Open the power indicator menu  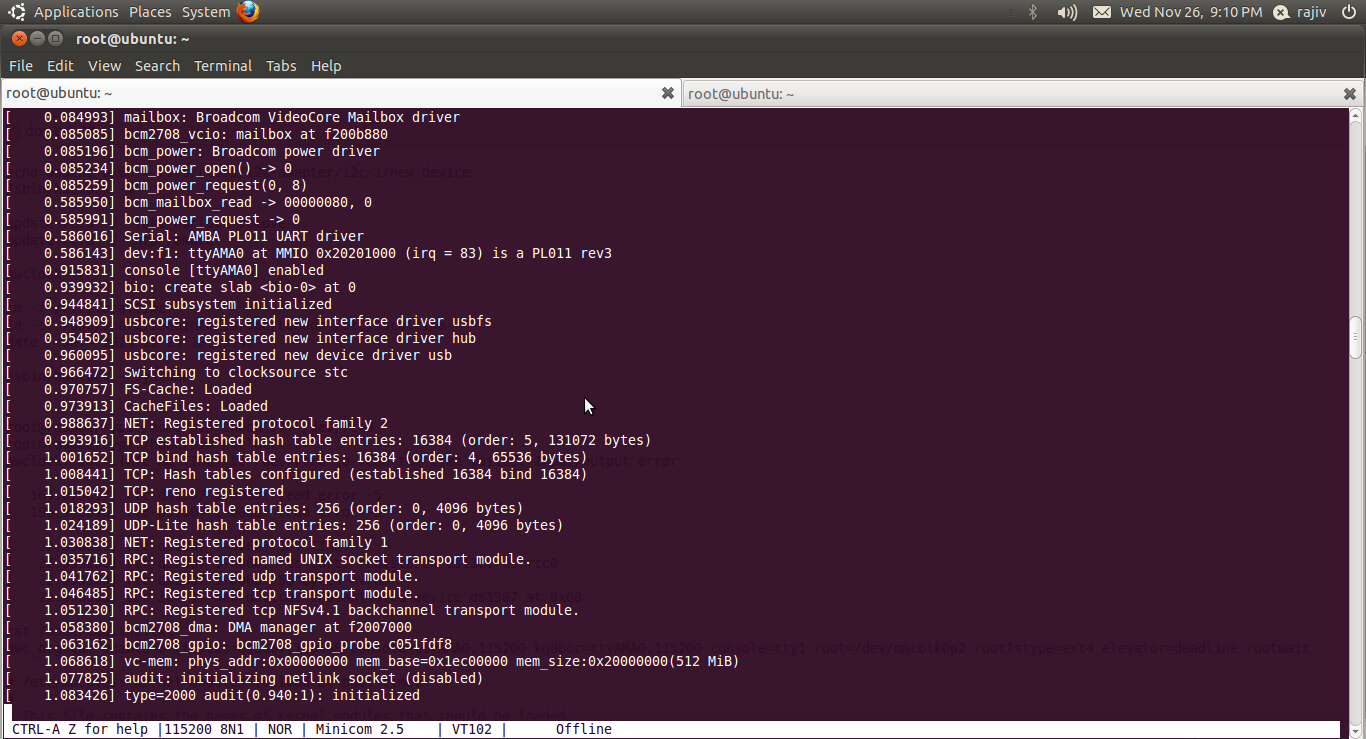click(1349, 12)
